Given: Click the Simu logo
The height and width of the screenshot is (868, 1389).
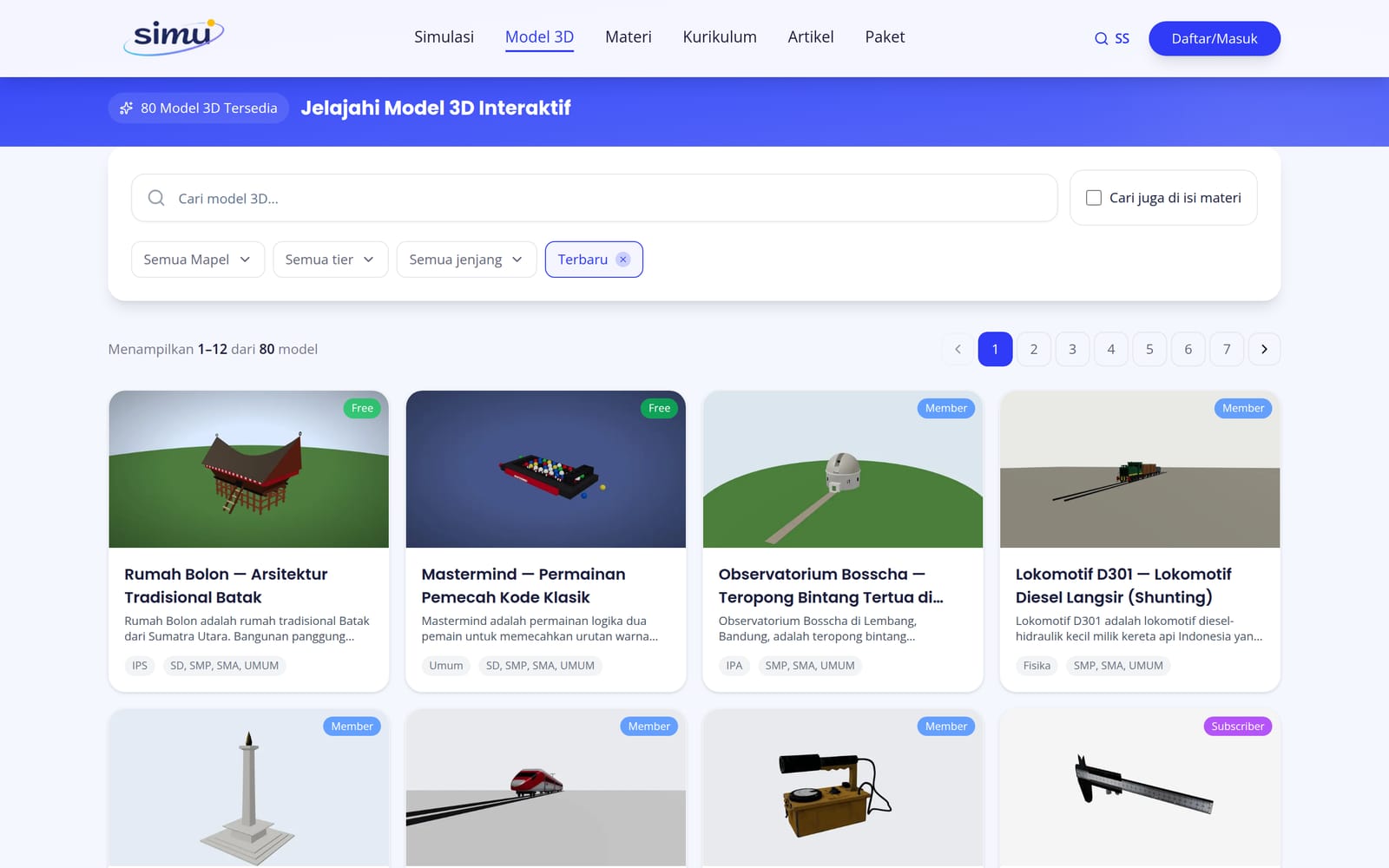Looking at the screenshot, I should pyautogui.click(x=174, y=36).
